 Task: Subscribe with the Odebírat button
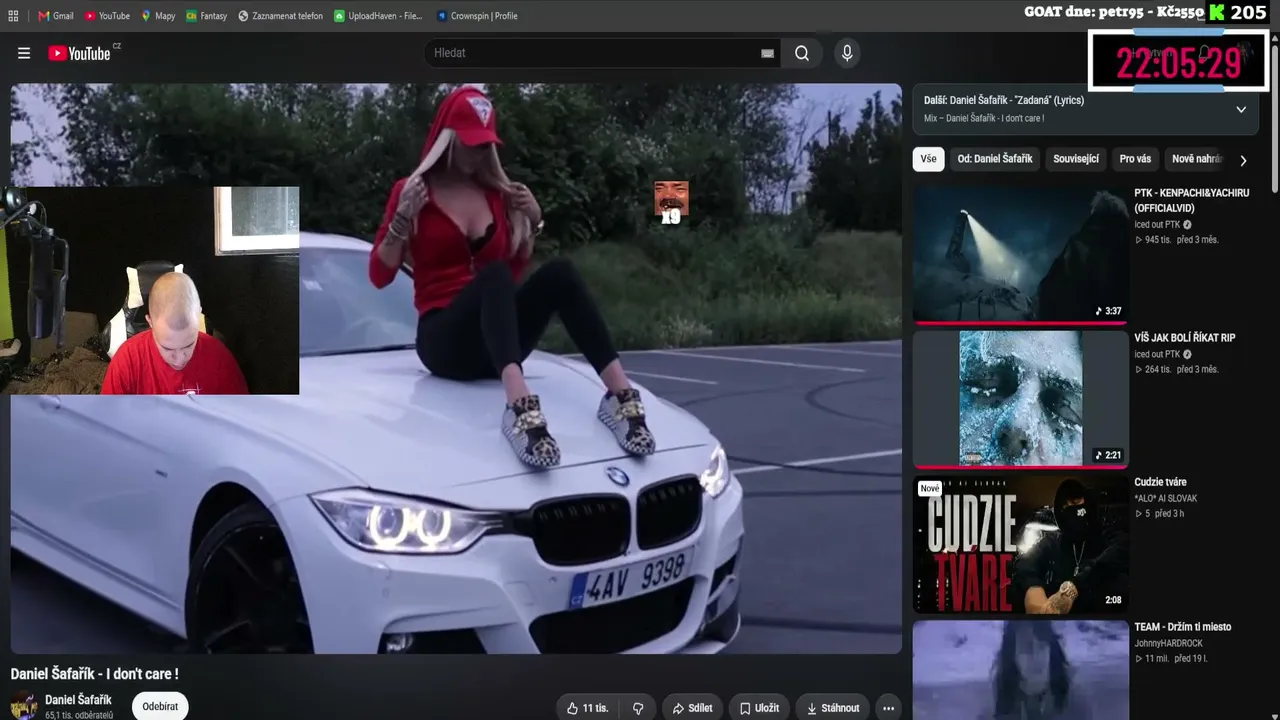pos(160,706)
